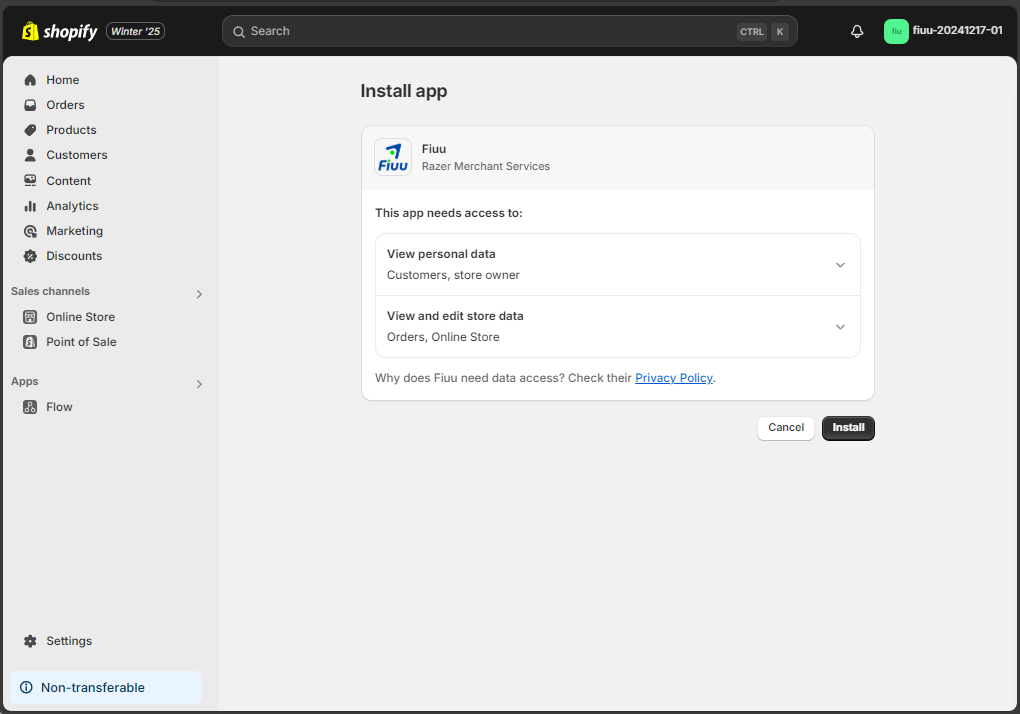The image size is (1020, 714).
Task: Click the Orders inbox icon
Action: click(x=30, y=105)
